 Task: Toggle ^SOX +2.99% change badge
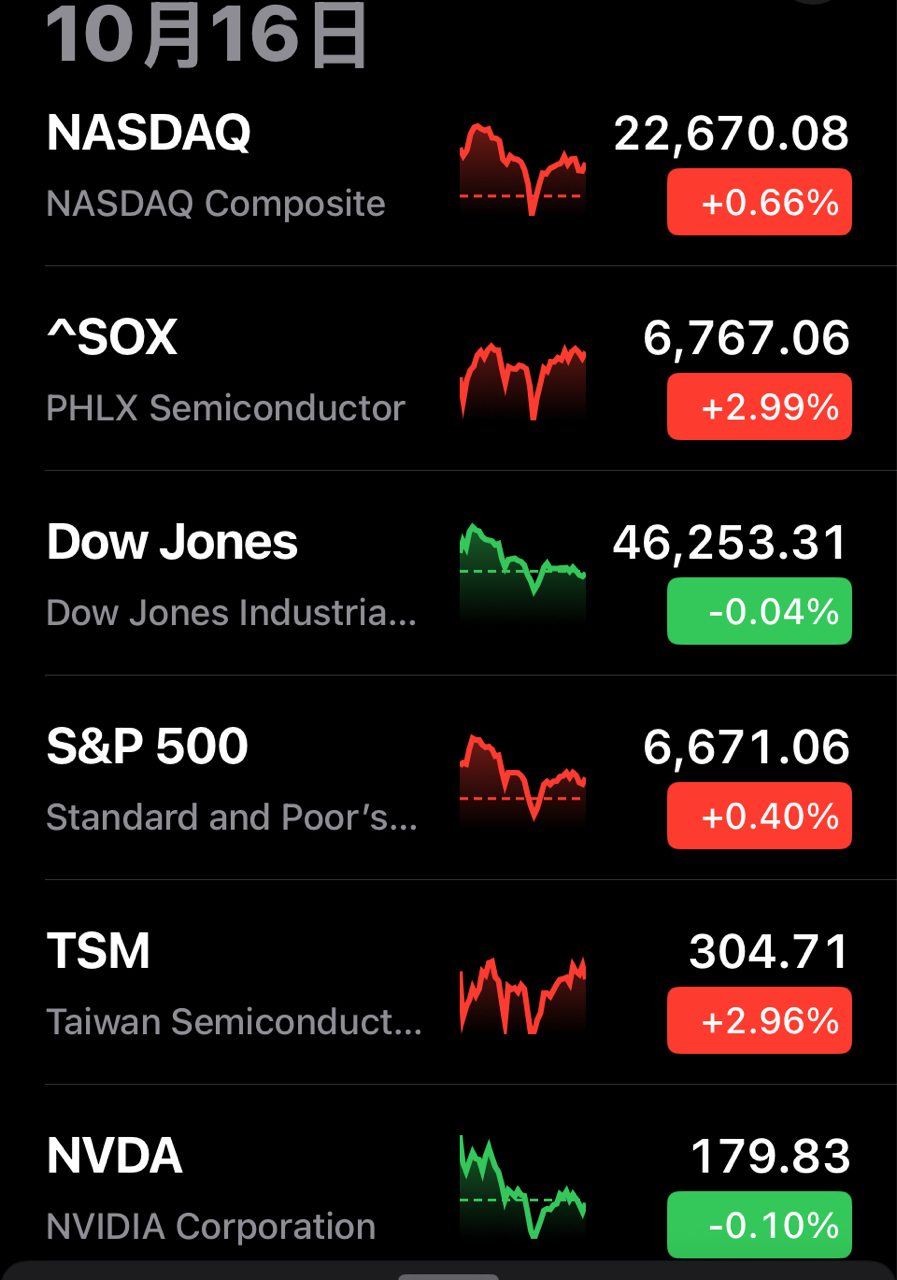pos(759,407)
